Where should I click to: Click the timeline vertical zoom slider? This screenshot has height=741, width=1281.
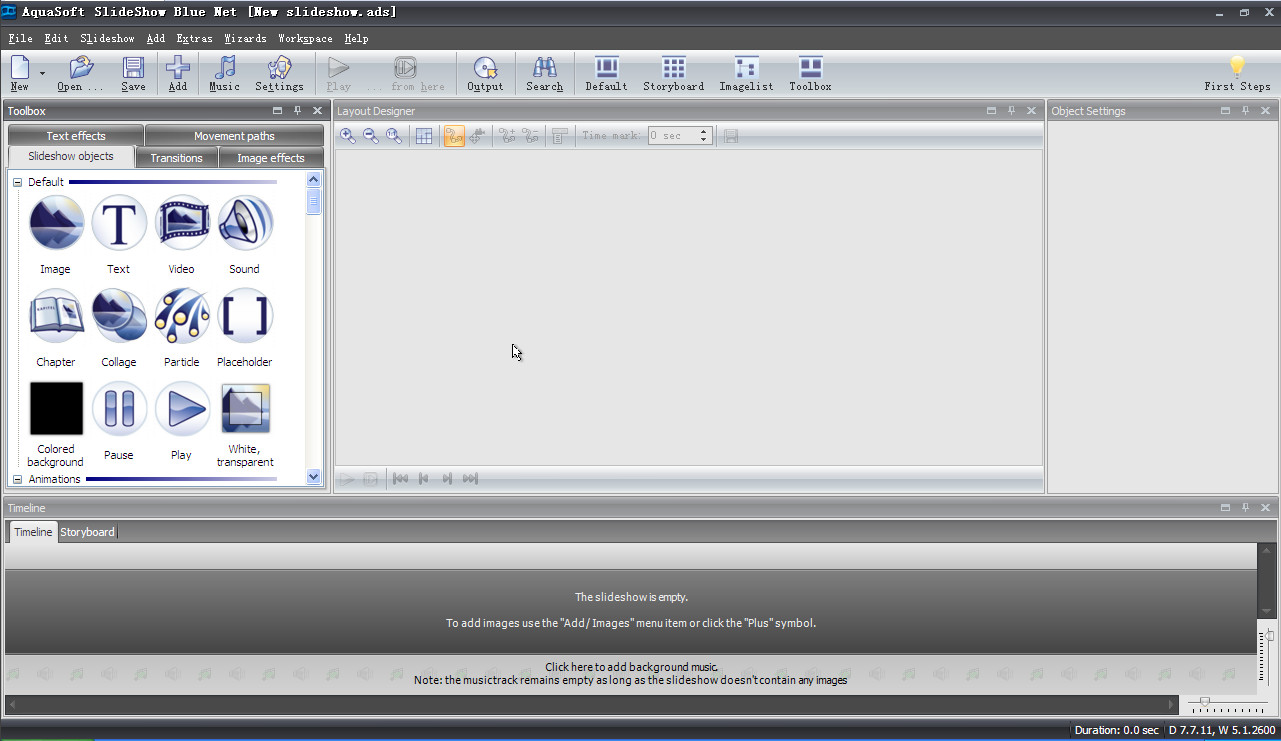coord(1269,636)
